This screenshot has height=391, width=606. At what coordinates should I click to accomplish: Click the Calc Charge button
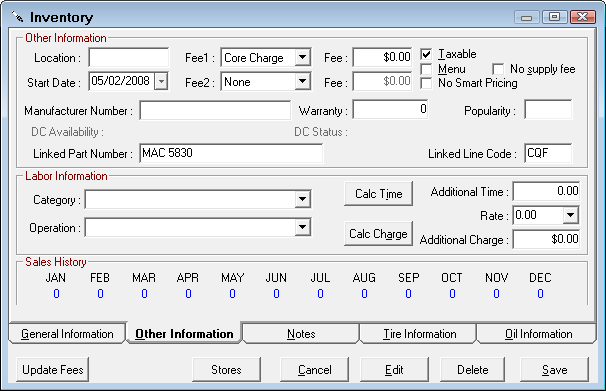378,234
